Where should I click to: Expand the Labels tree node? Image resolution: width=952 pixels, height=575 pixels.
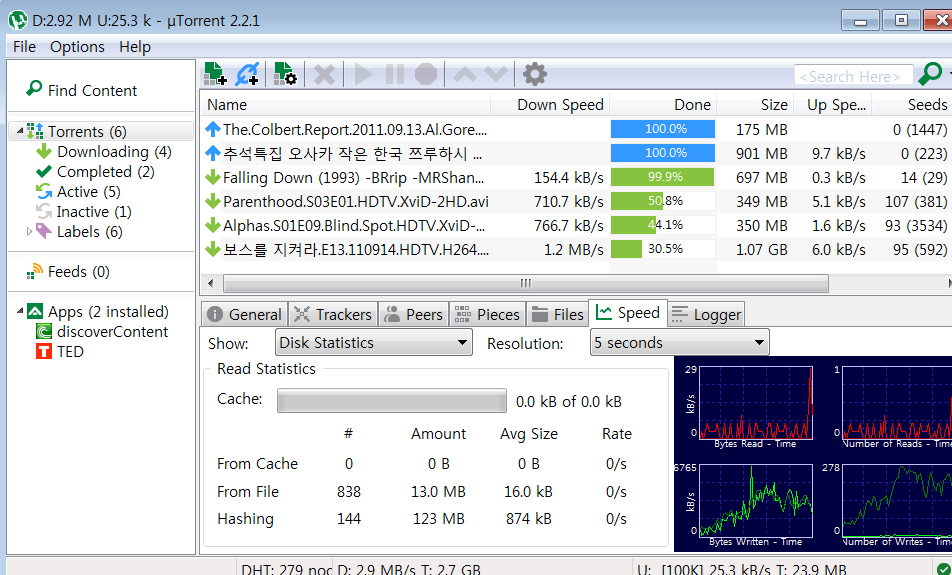click(x=29, y=232)
